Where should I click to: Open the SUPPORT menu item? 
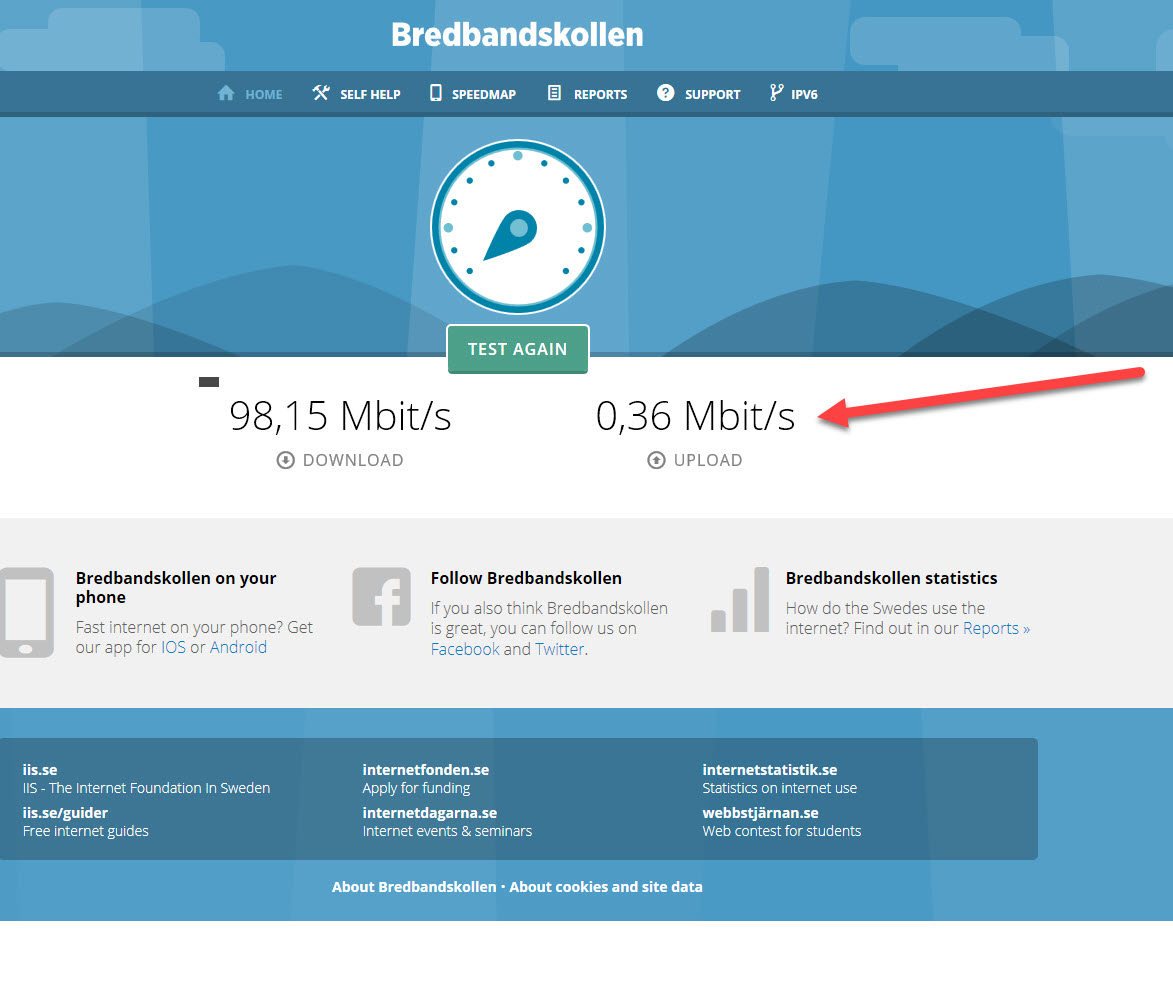[x=712, y=94]
